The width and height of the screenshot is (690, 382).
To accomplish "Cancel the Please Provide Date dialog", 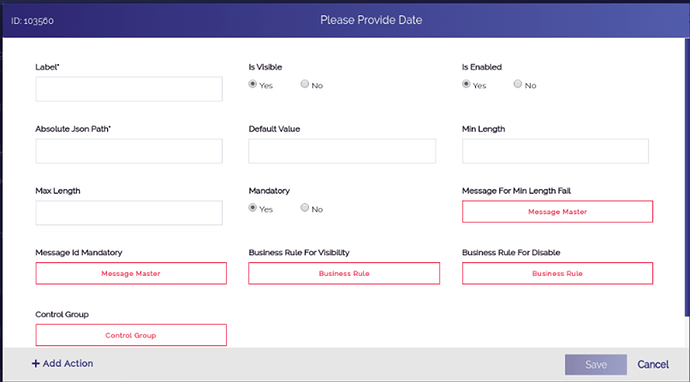I will [653, 364].
